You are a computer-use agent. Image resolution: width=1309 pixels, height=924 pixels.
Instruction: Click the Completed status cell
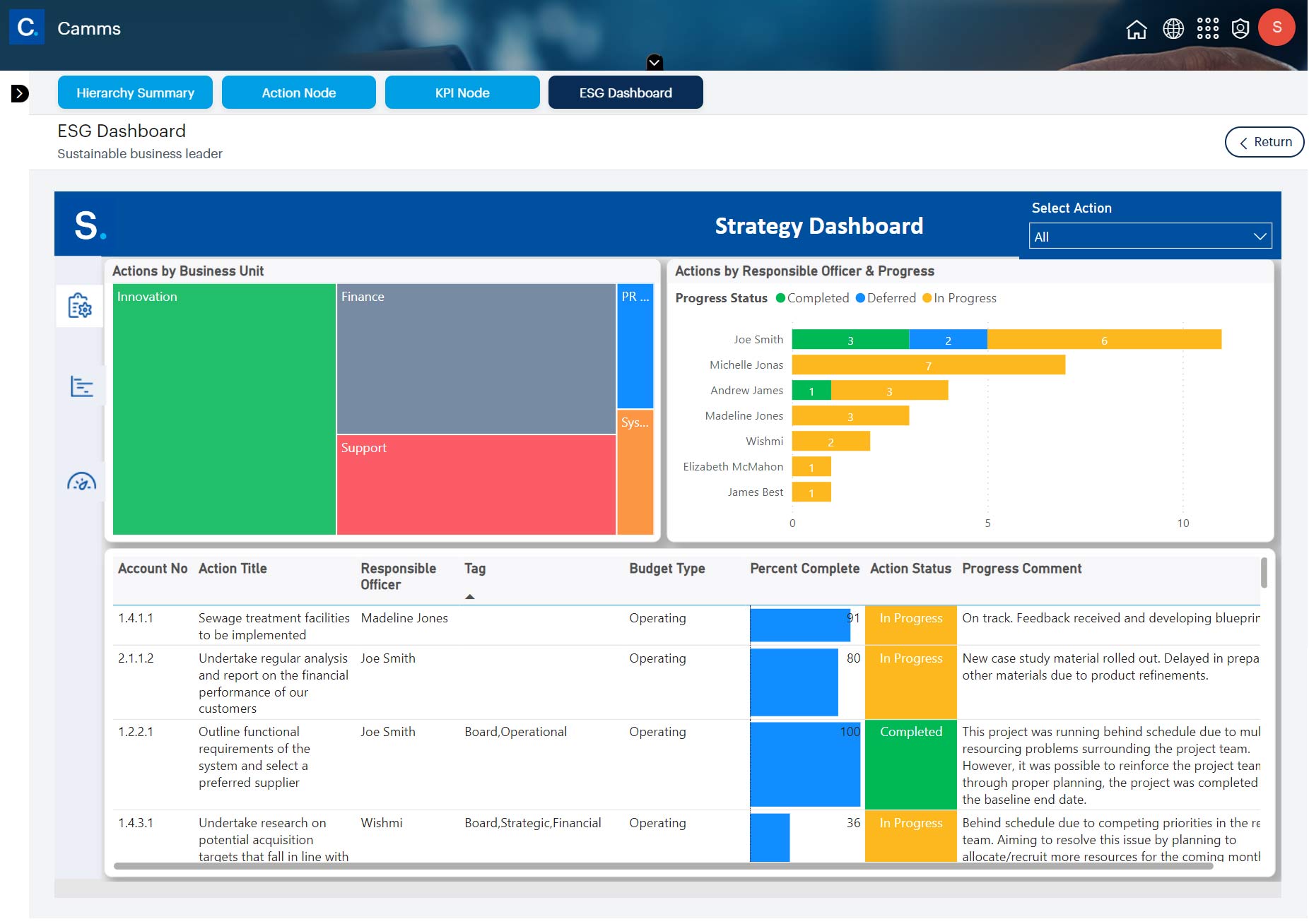[911, 765]
